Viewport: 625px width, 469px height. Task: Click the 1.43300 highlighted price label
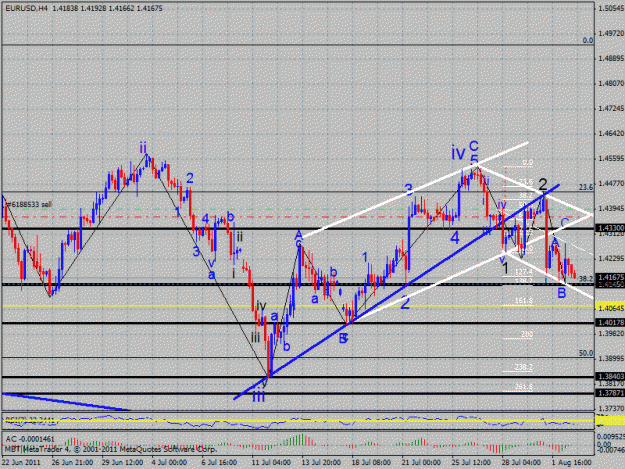click(610, 228)
